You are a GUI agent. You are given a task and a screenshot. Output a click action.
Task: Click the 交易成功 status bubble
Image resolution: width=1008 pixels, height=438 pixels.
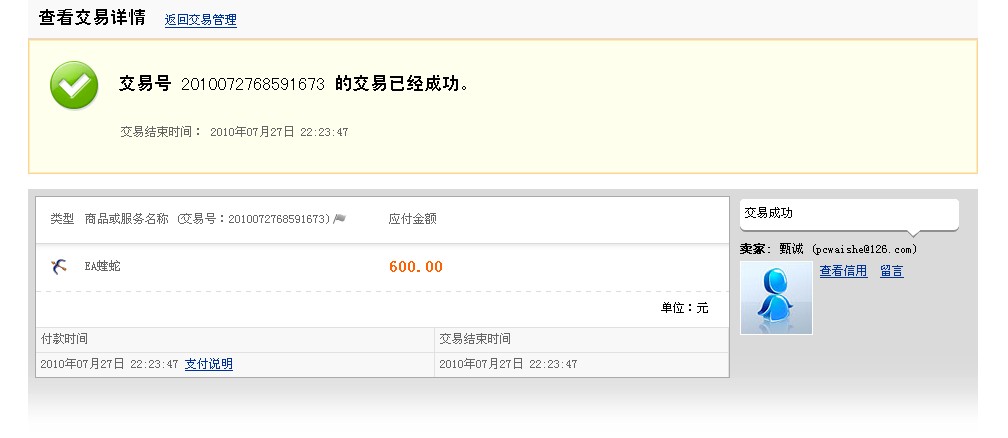[849, 214]
